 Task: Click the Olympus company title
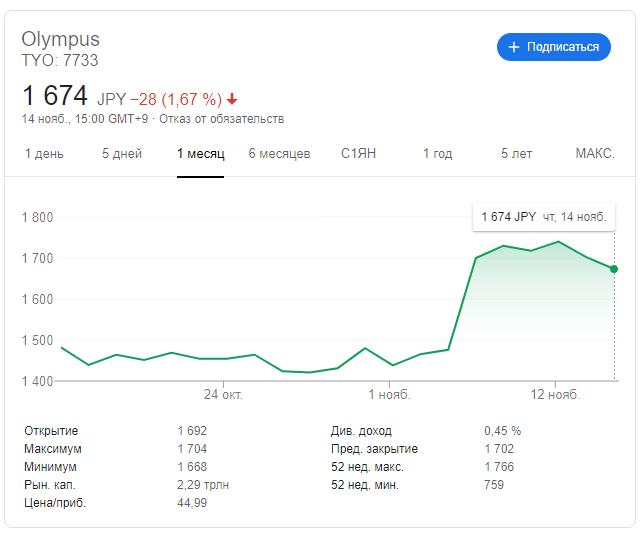click(61, 40)
